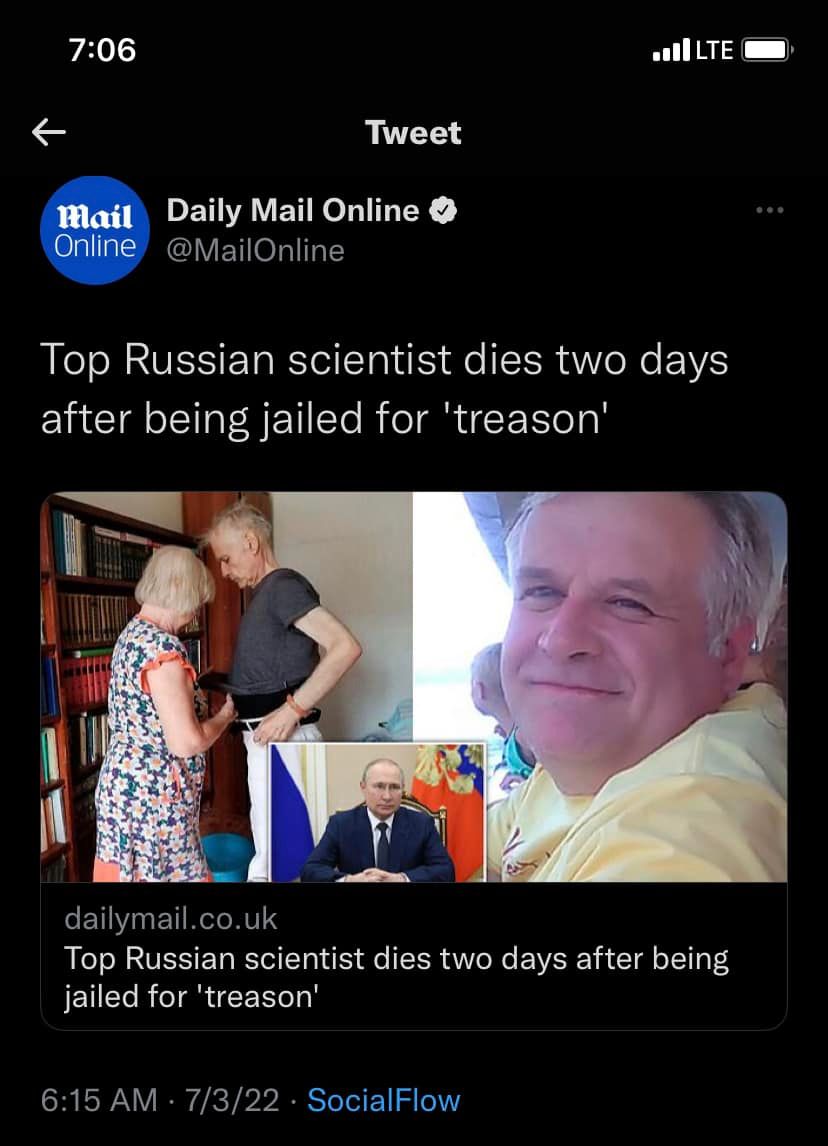Tap the Tweet header title
This screenshot has height=1146, width=828.
(413, 133)
